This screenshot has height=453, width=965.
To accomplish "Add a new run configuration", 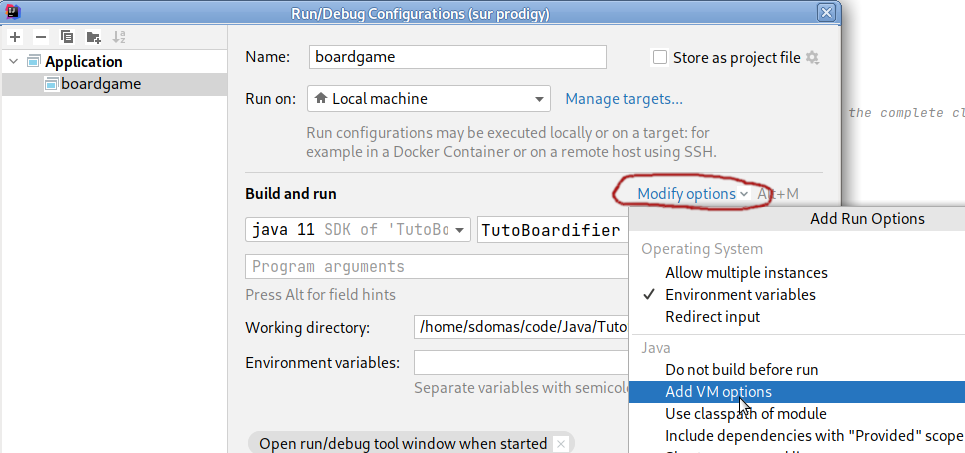I will click(15, 37).
